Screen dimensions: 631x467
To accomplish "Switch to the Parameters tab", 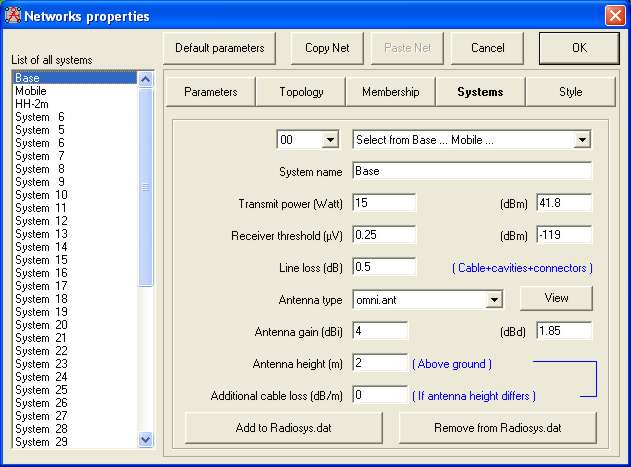I will pos(210,92).
